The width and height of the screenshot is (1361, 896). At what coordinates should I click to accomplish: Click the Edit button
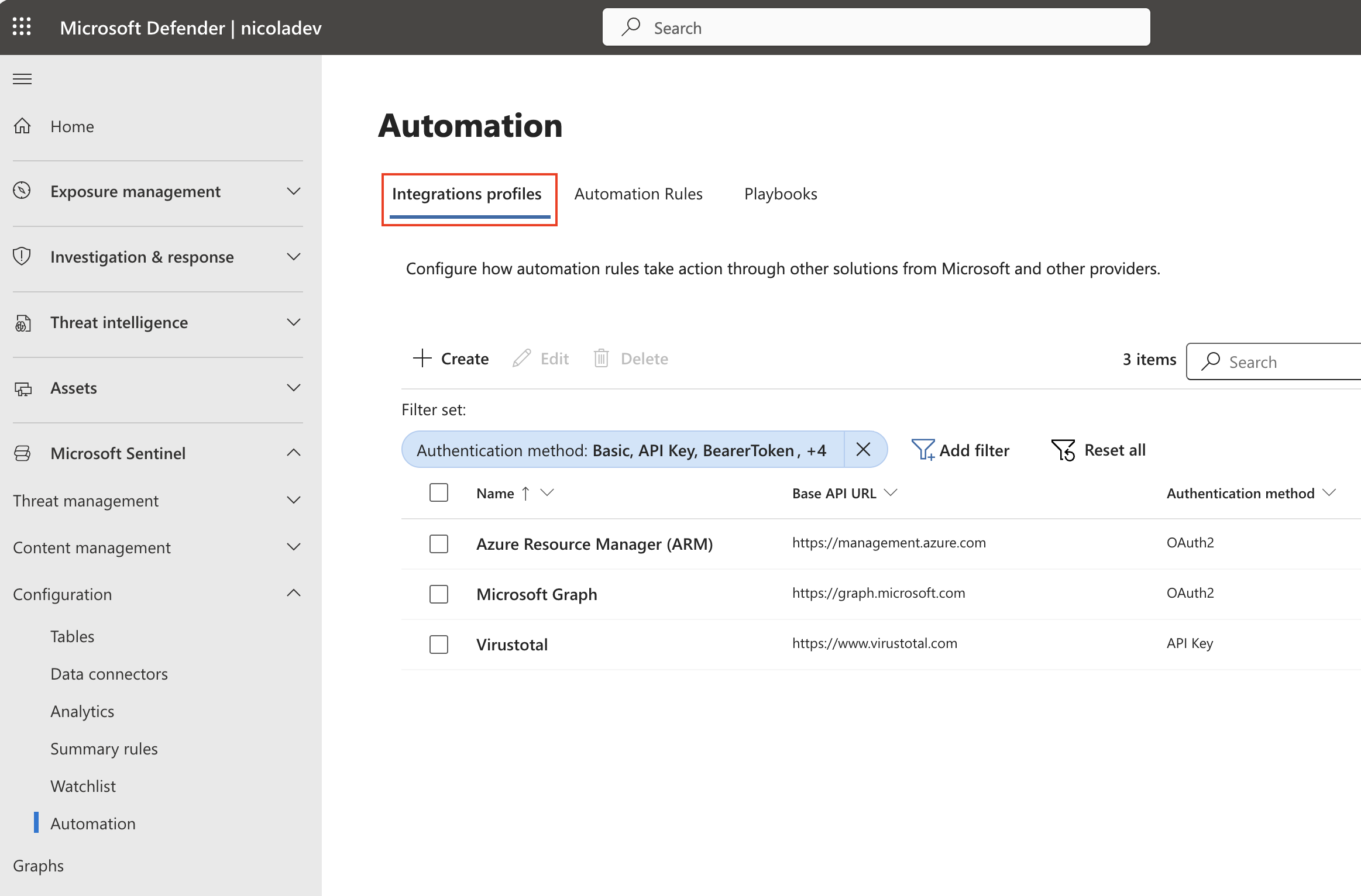pyautogui.click(x=541, y=359)
